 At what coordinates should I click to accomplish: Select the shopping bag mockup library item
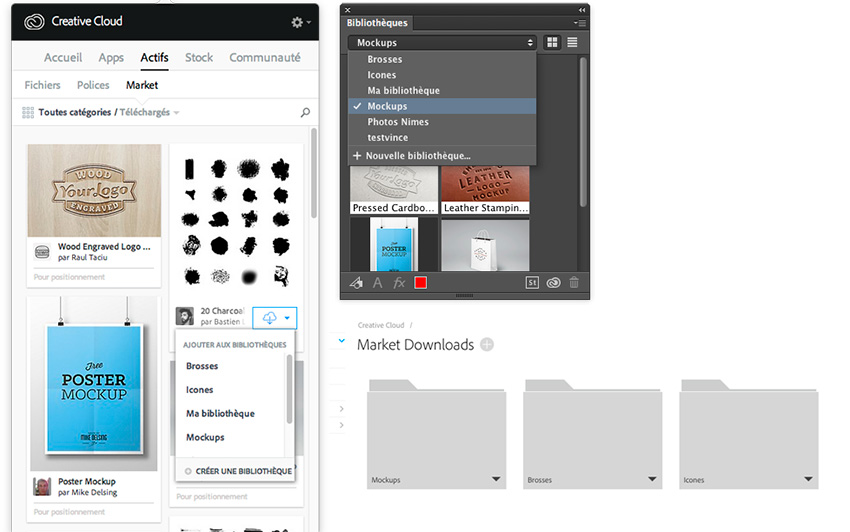tap(485, 245)
